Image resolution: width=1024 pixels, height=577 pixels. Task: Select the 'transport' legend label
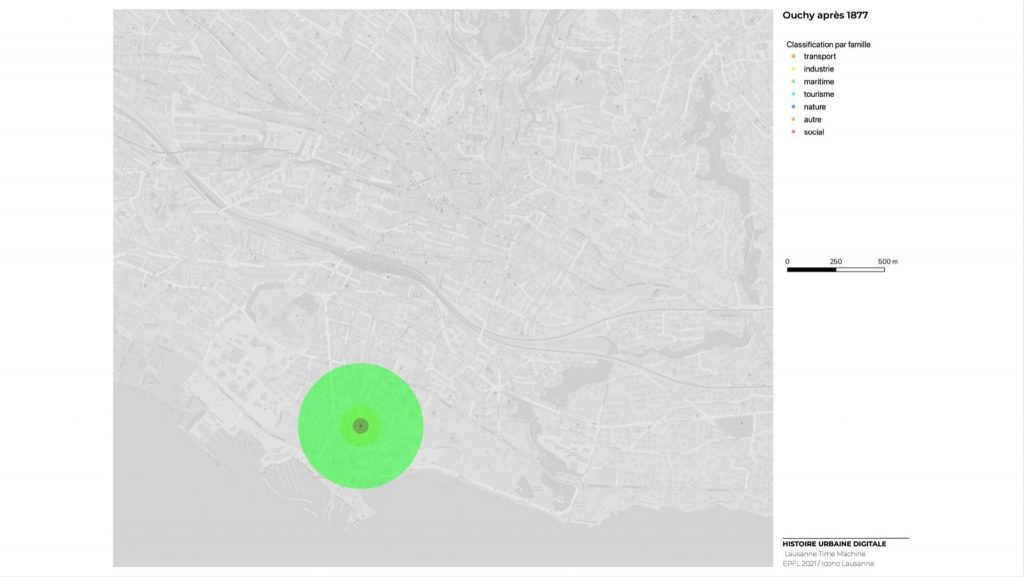(819, 57)
